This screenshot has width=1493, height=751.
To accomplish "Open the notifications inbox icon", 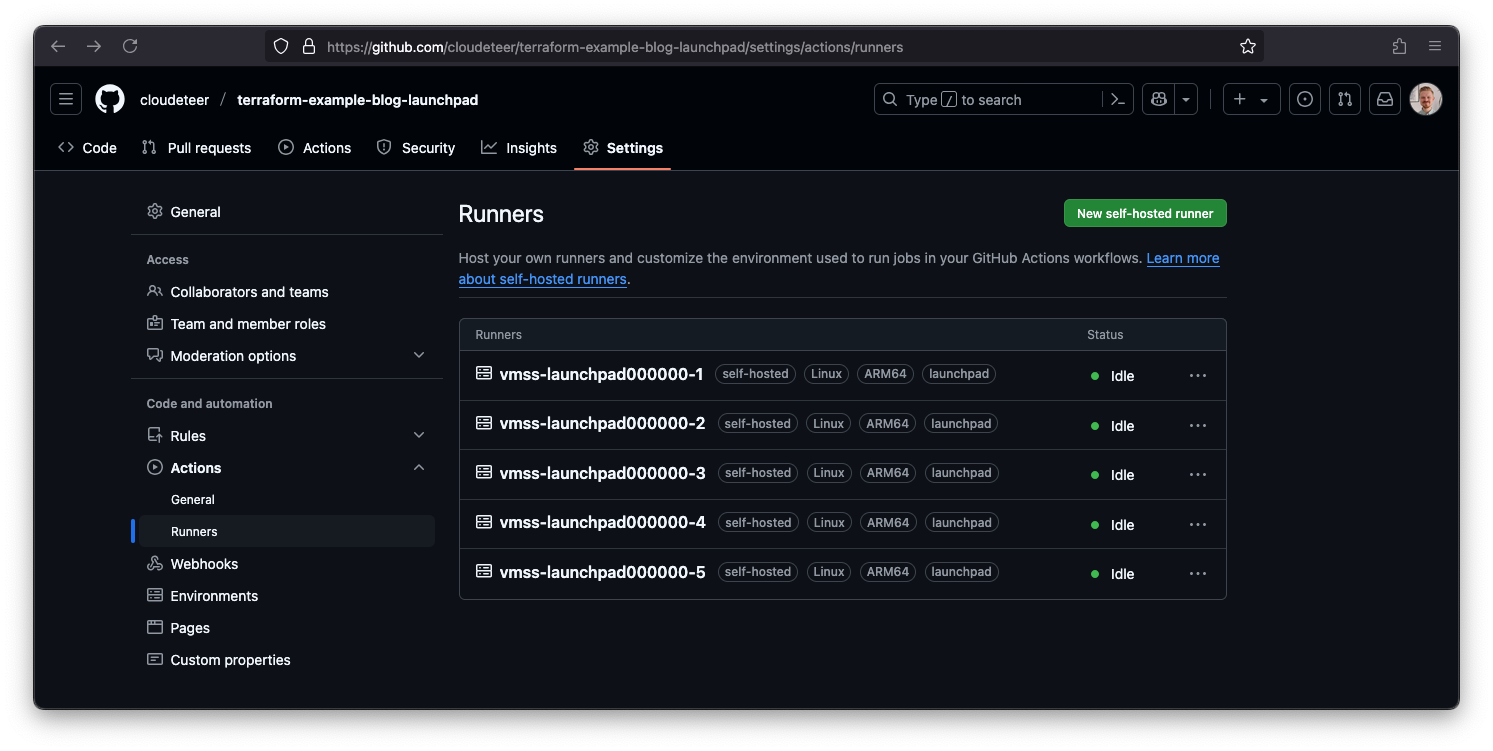I will coord(1385,99).
